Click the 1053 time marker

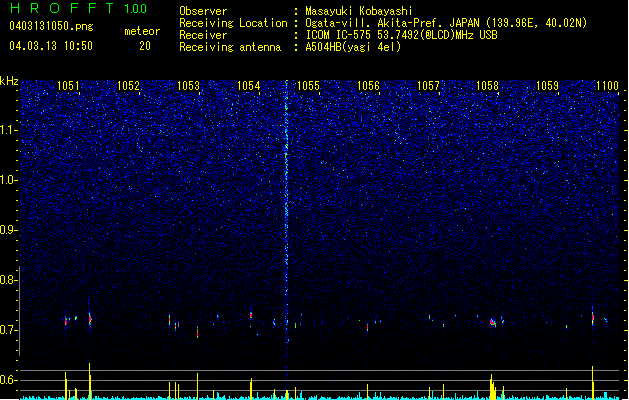[188, 86]
